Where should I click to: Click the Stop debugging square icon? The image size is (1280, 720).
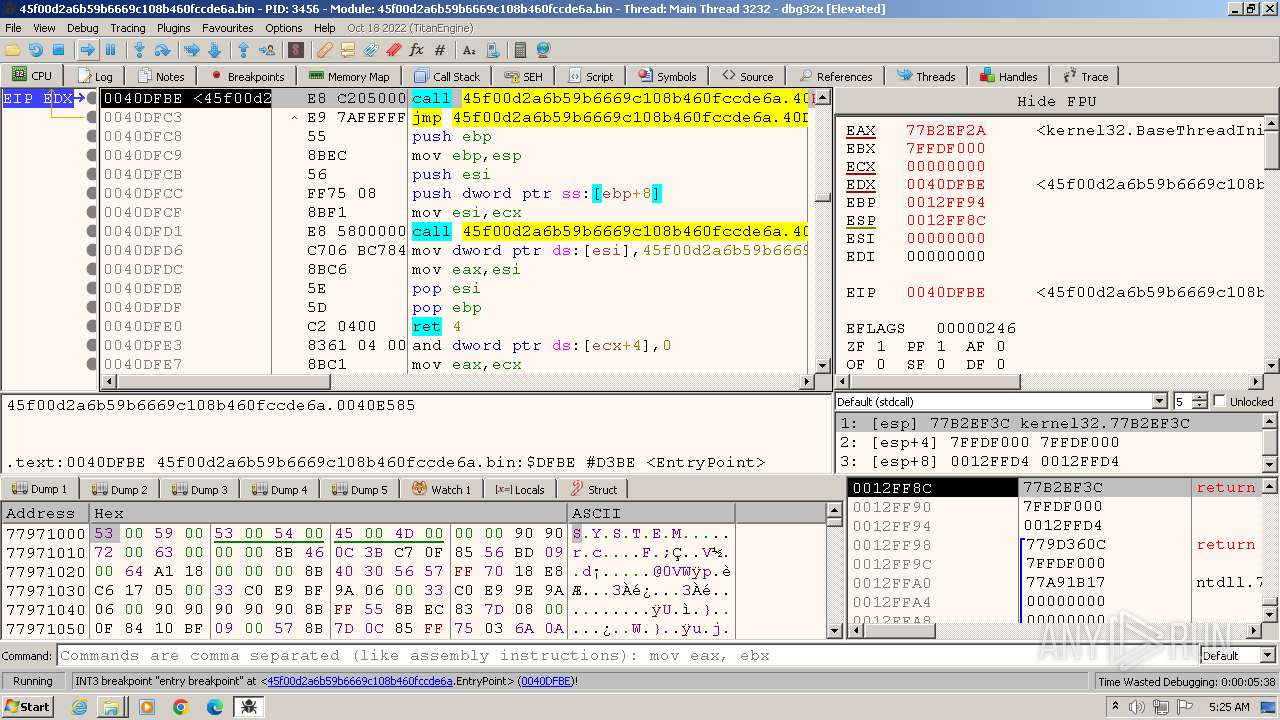pyautogui.click(x=58, y=49)
